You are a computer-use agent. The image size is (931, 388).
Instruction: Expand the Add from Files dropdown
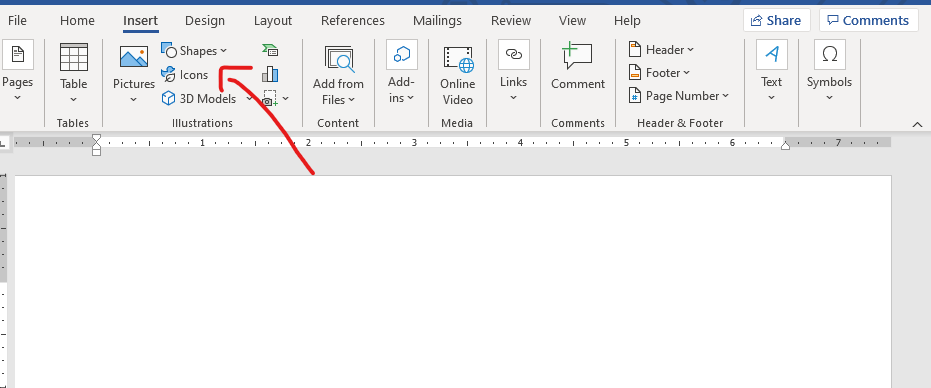click(x=352, y=100)
